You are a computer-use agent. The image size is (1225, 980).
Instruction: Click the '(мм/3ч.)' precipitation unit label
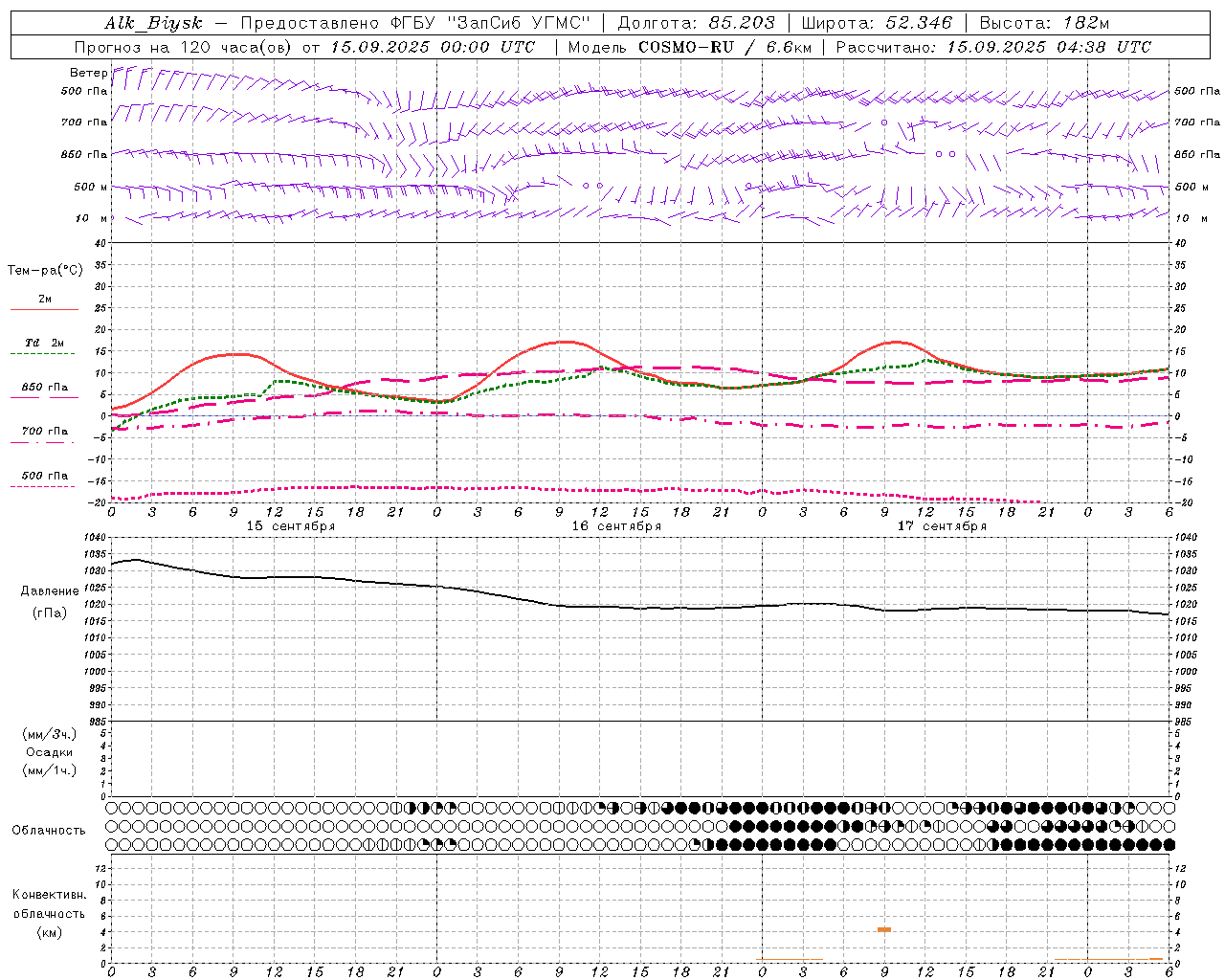(50, 734)
